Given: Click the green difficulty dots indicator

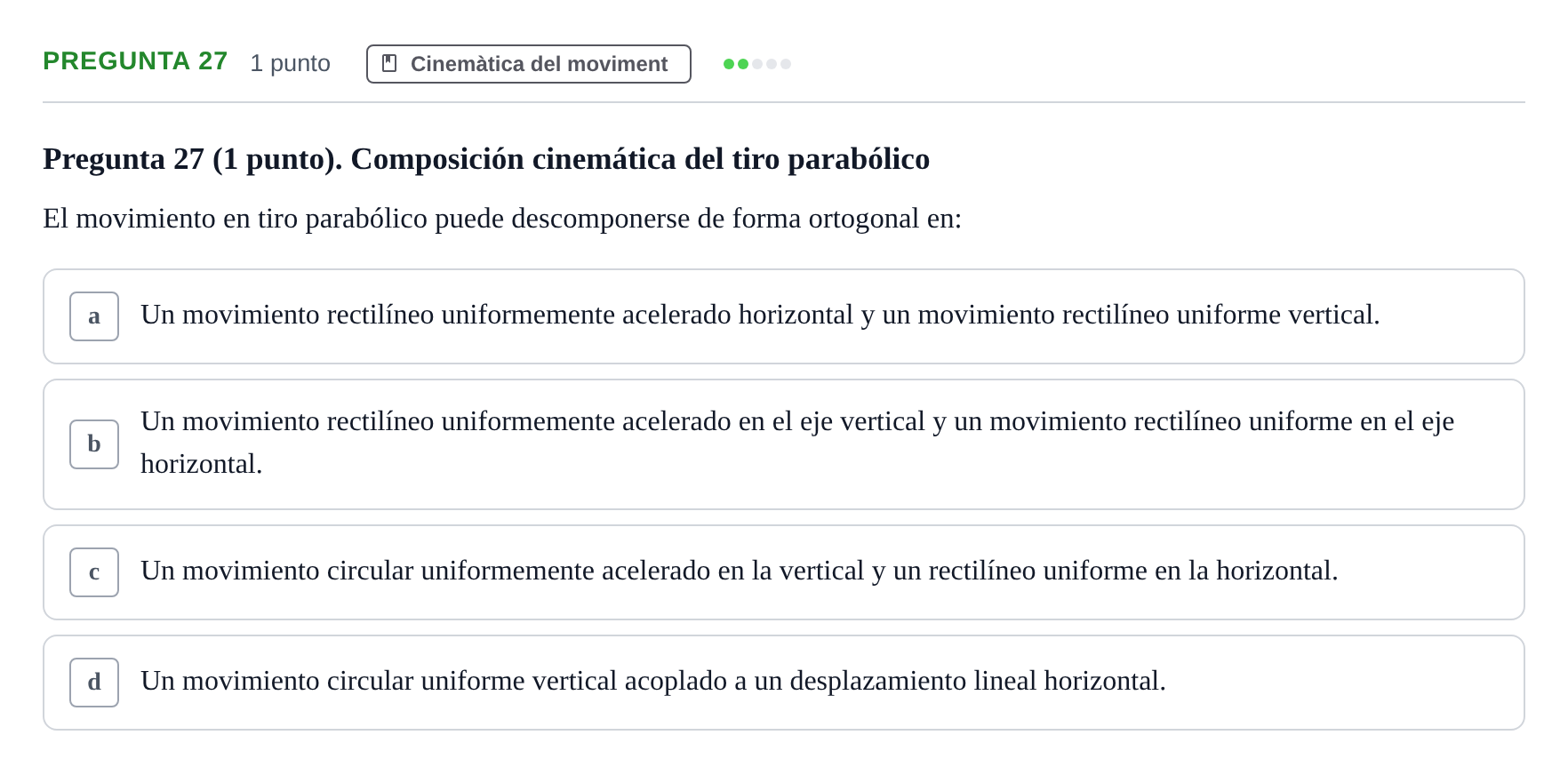Looking at the screenshot, I should pyautogui.click(x=757, y=64).
